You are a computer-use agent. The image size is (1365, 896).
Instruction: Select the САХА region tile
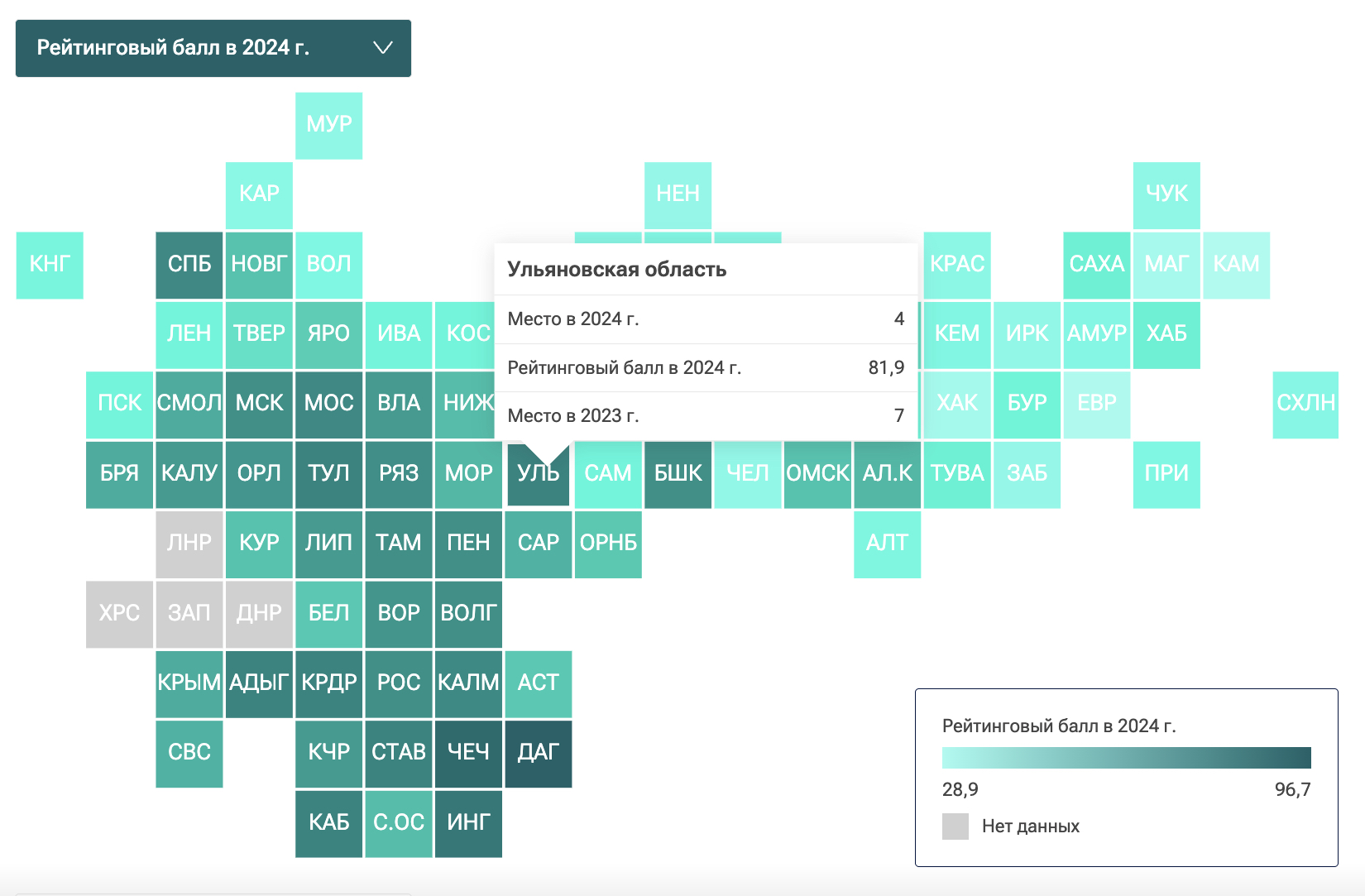(x=1096, y=265)
